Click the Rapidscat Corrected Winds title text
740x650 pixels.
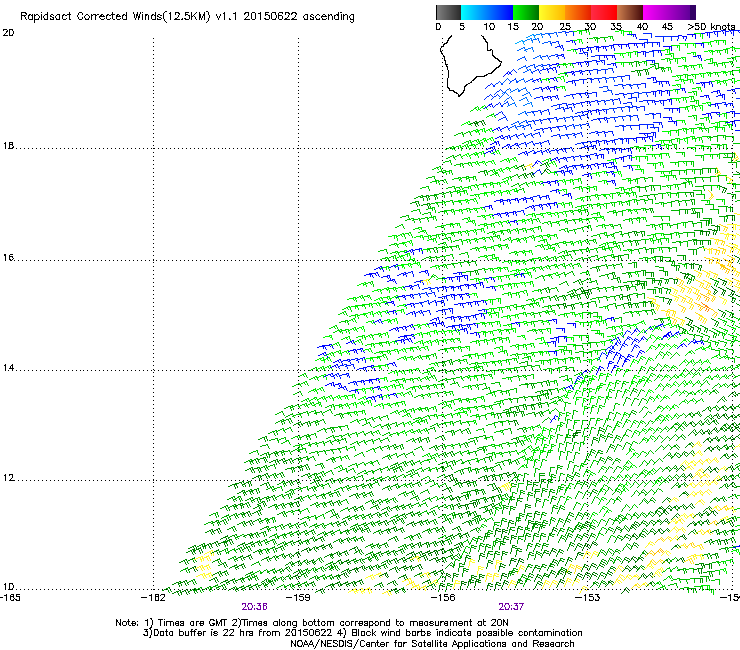coord(187,17)
